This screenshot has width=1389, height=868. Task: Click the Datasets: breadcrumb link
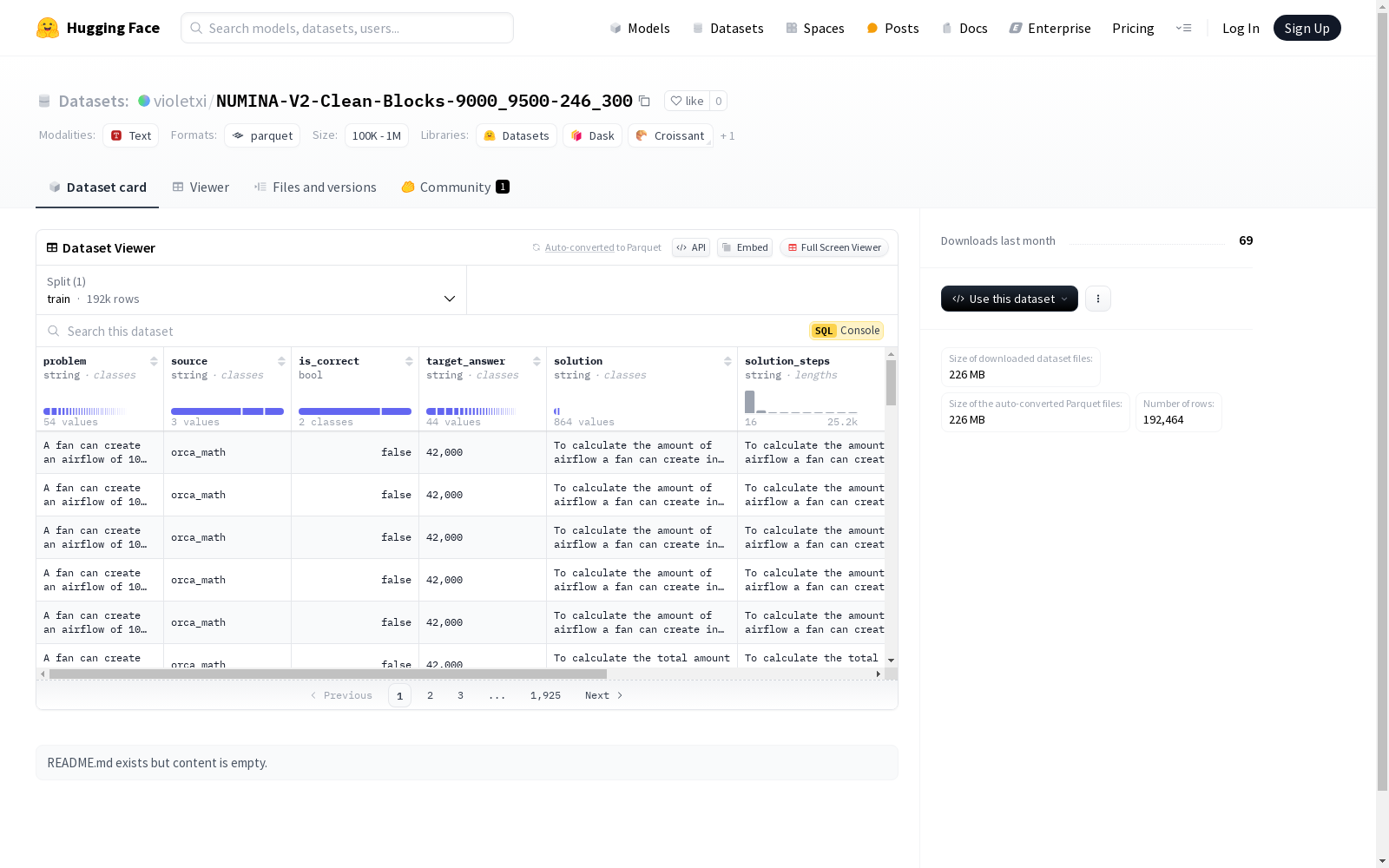[93, 101]
